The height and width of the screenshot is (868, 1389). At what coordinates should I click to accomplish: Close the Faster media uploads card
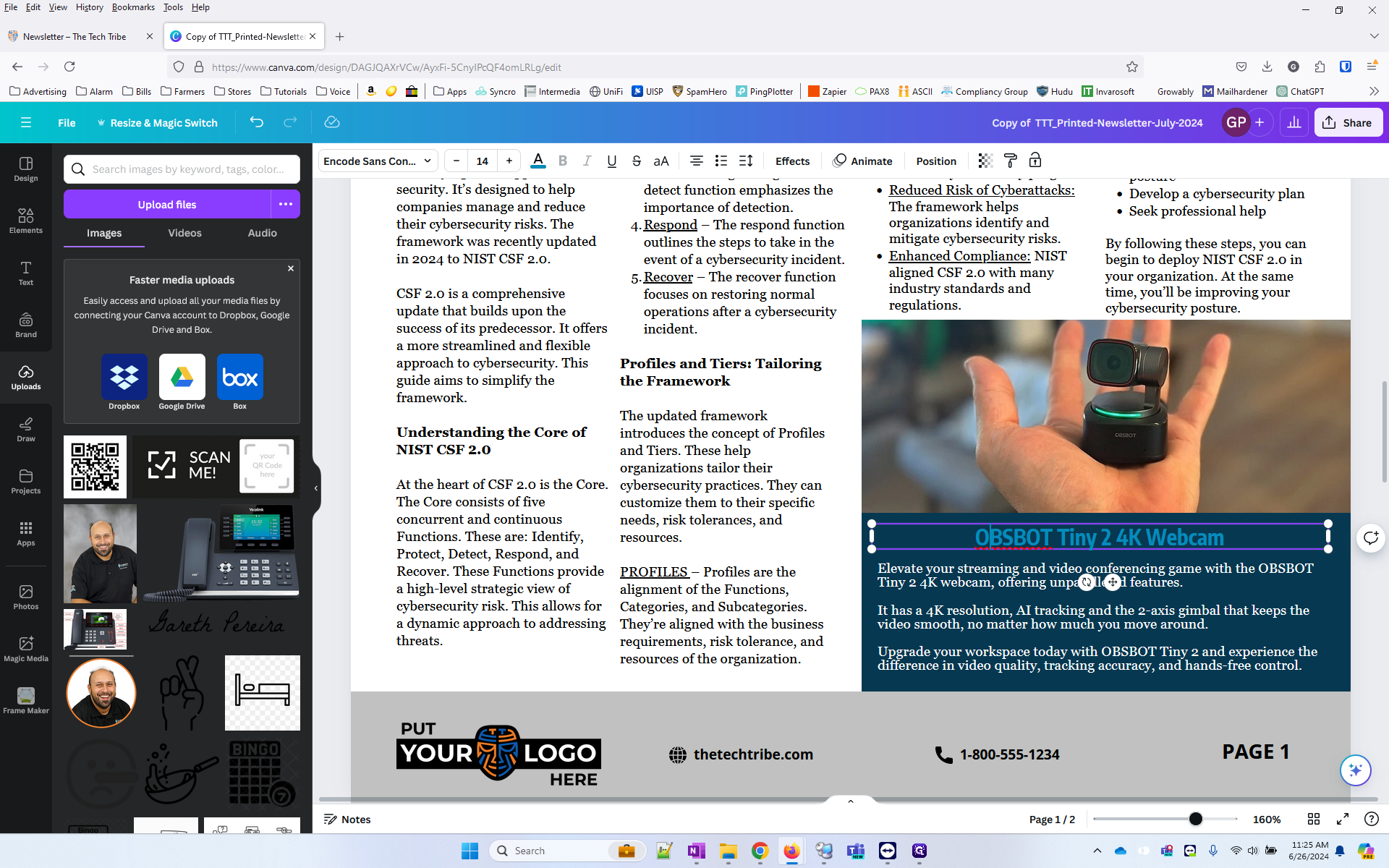291,268
